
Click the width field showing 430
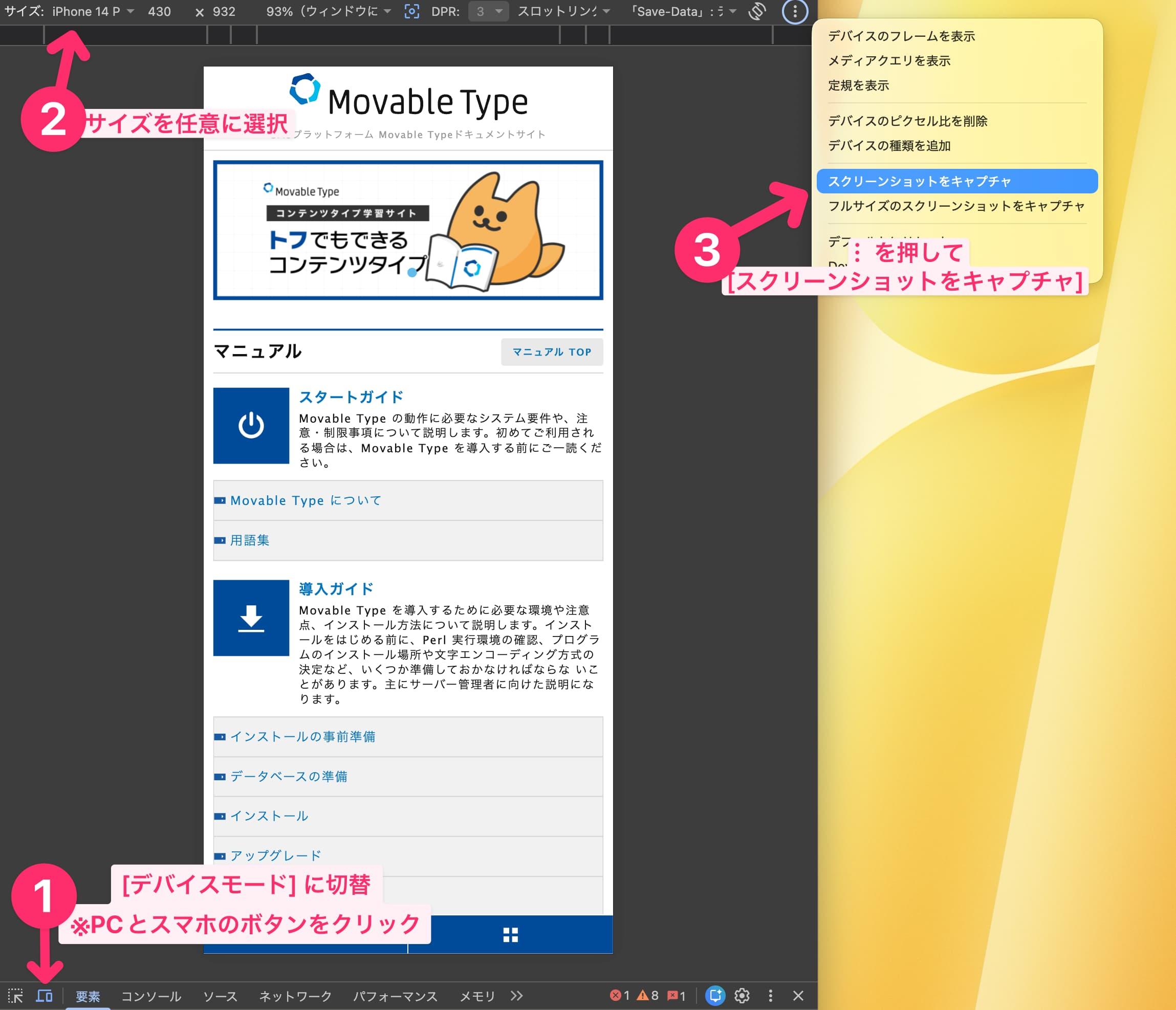(160, 11)
